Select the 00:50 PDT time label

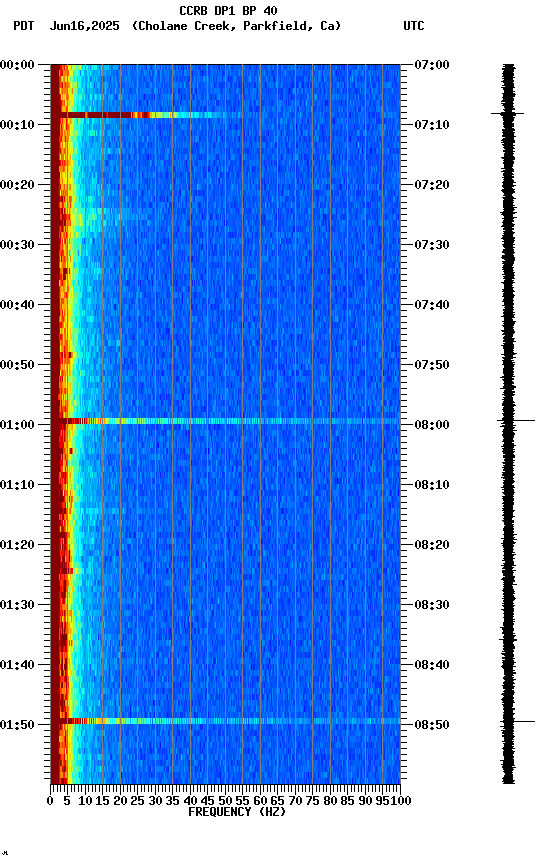[17, 365]
